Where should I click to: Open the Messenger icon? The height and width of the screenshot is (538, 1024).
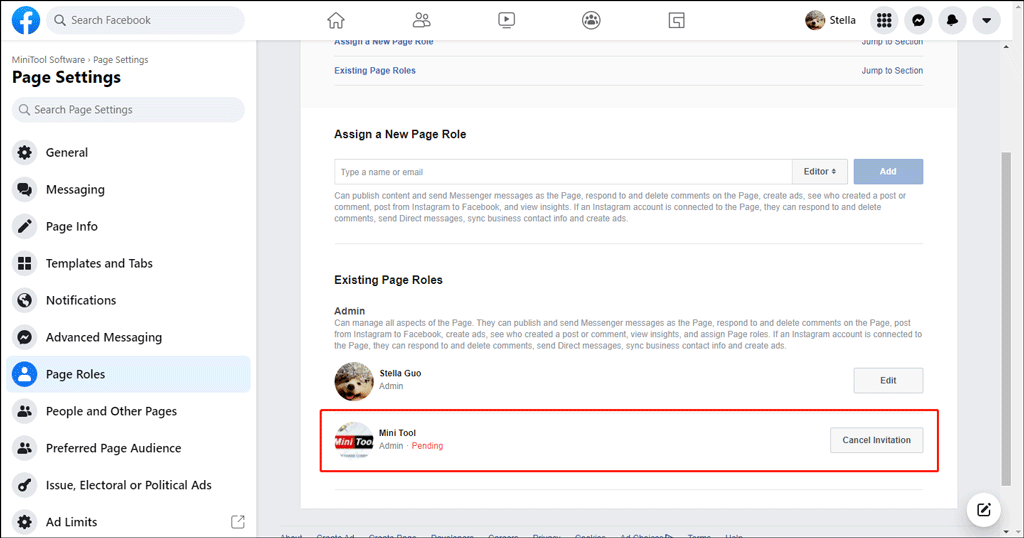918,20
